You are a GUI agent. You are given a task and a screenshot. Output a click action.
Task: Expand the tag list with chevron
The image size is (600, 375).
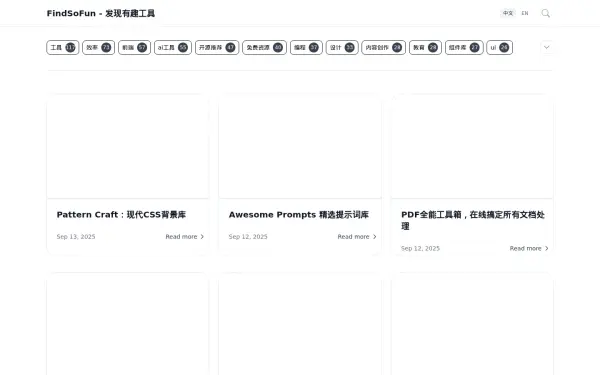(546, 47)
